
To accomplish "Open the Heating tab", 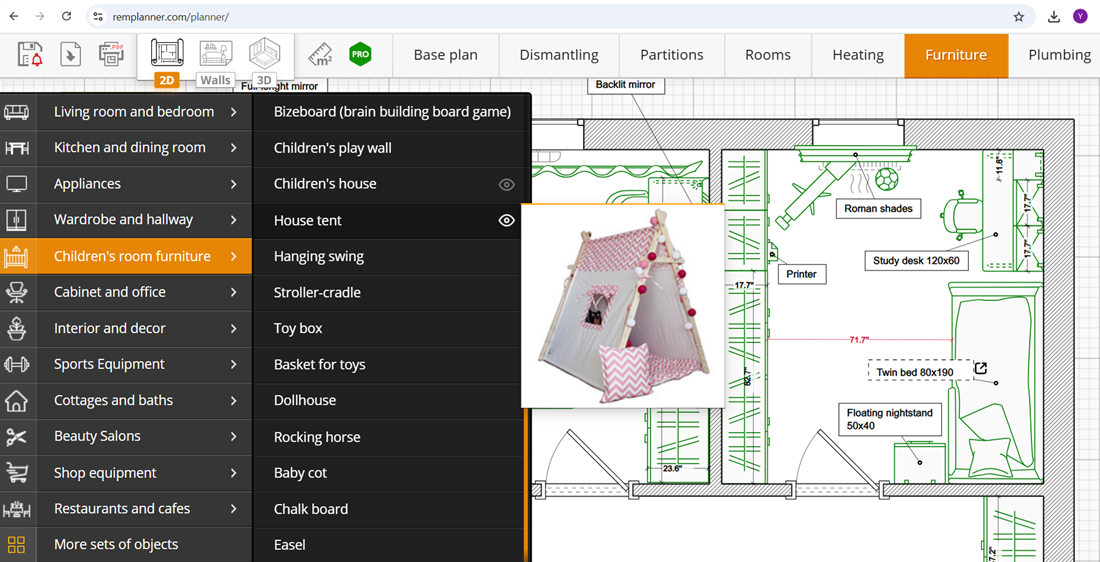I will [858, 55].
